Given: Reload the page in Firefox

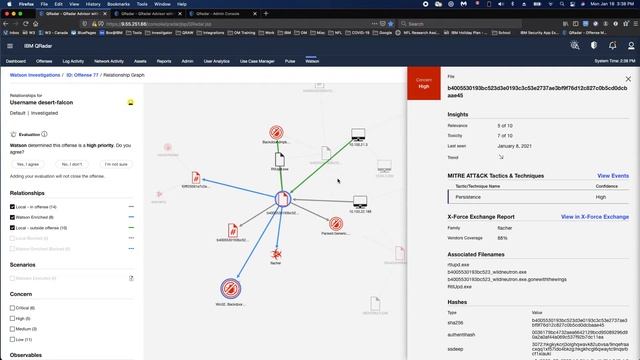Looking at the screenshot, I should [26, 24].
